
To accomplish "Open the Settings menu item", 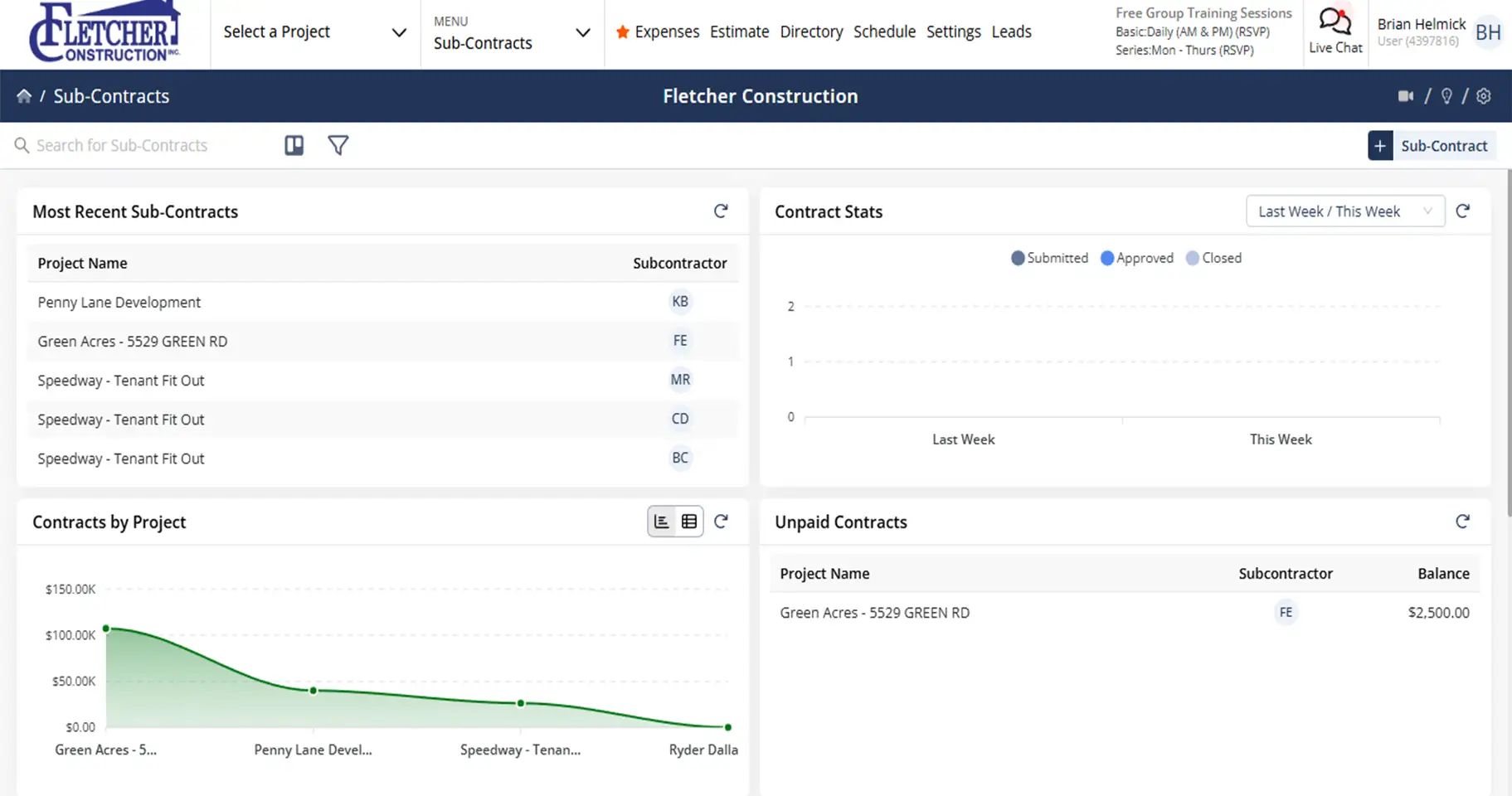I will tap(954, 32).
